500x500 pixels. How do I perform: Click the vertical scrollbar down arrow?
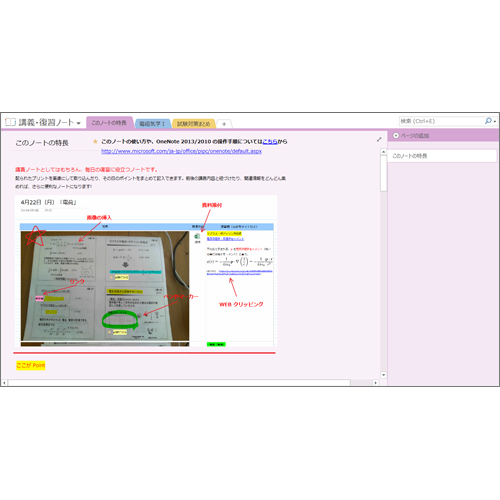coord(383,375)
